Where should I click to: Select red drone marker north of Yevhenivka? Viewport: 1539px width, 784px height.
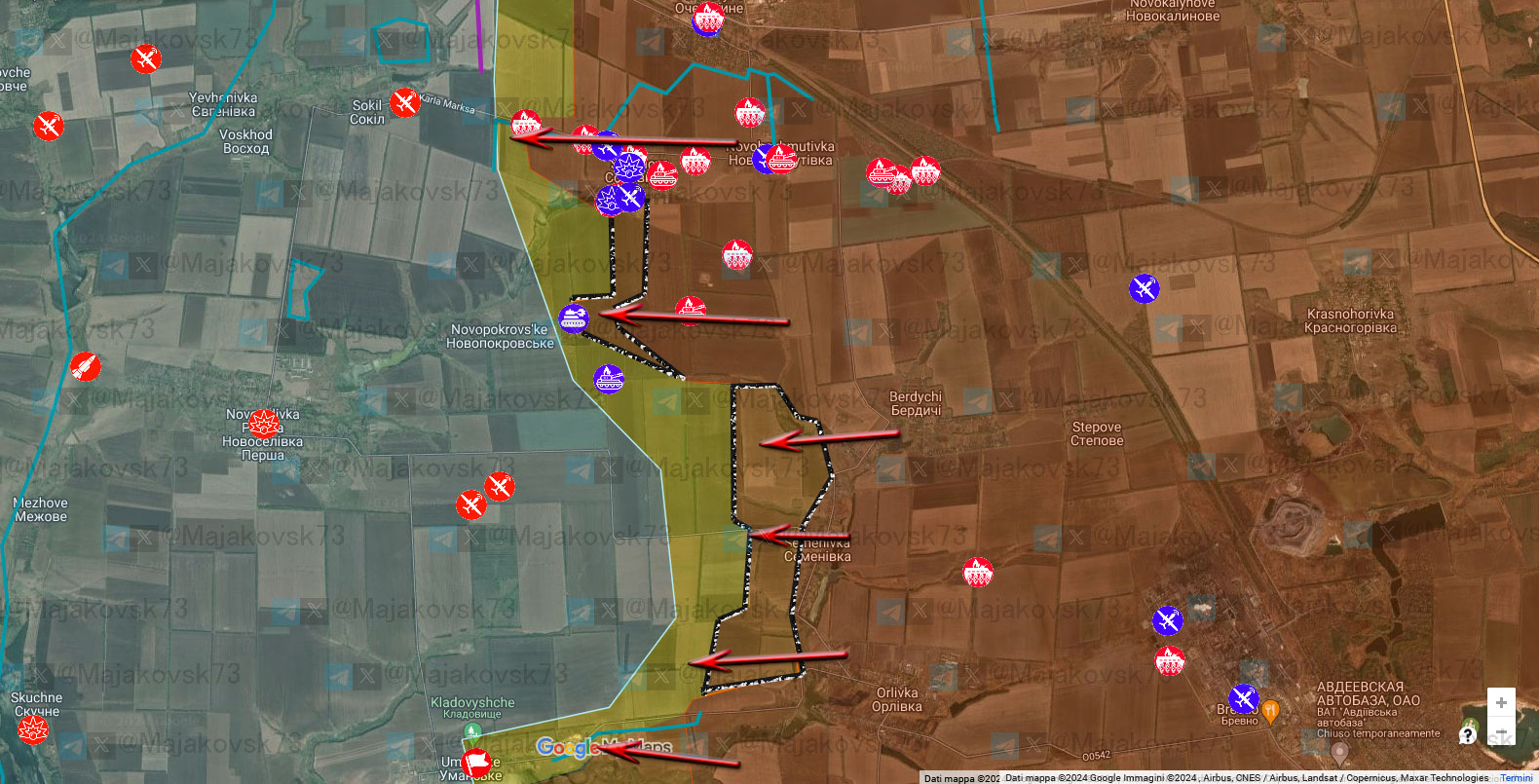tap(146, 58)
